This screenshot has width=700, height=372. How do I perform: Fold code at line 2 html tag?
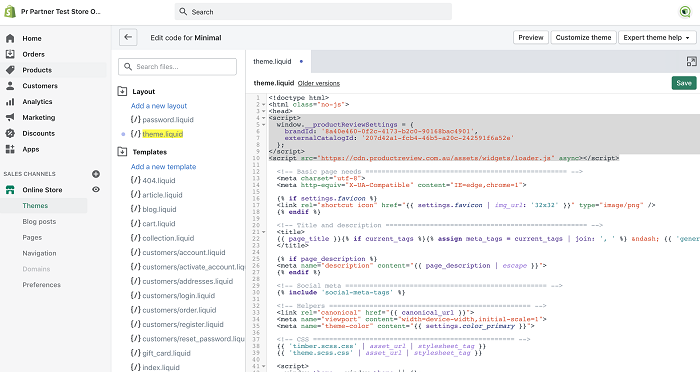[264, 104]
